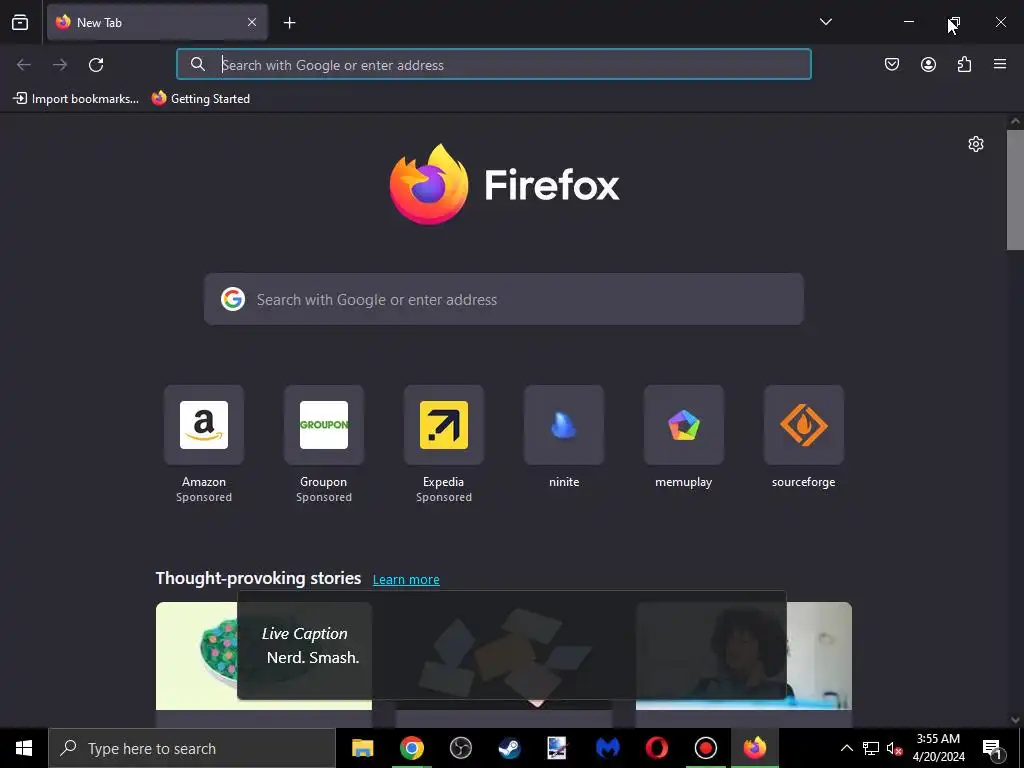Image resolution: width=1024 pixels, height=768 pixels.
Task: Open the Getting Started bookmark
Action: (x=200, y=99)
